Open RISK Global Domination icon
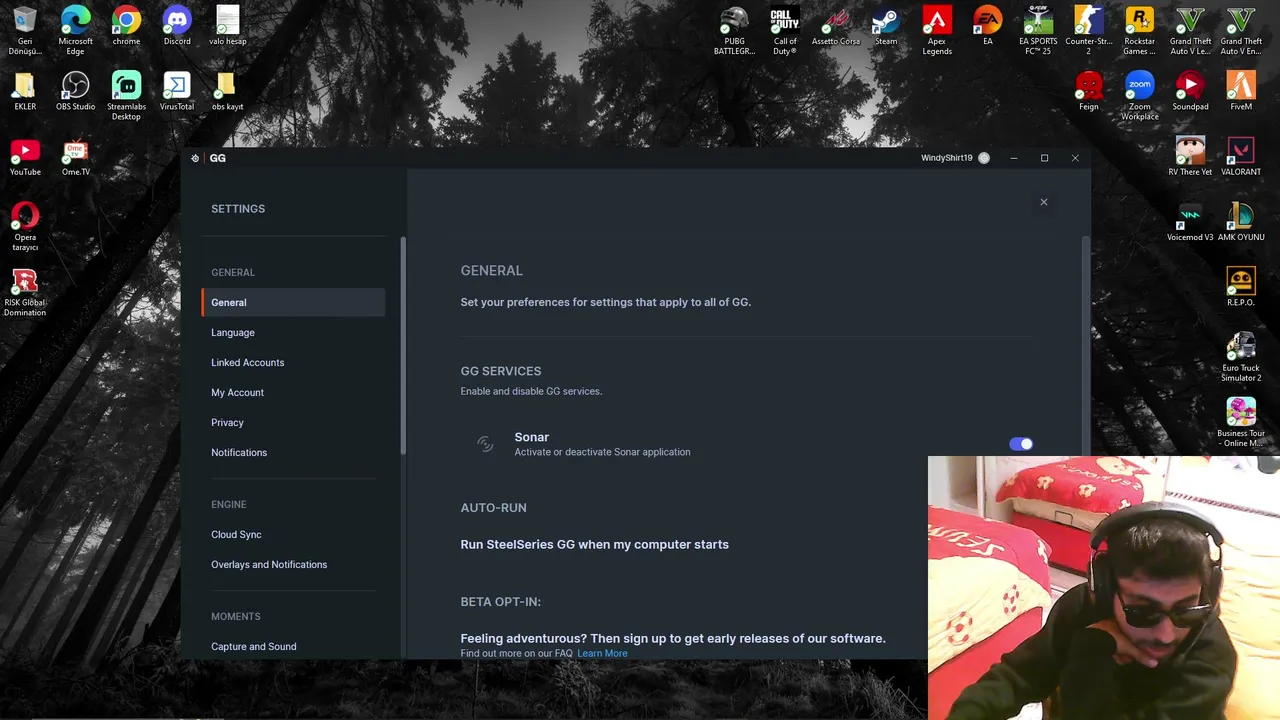The image size is (1280, 720). (x=25, y=292)
